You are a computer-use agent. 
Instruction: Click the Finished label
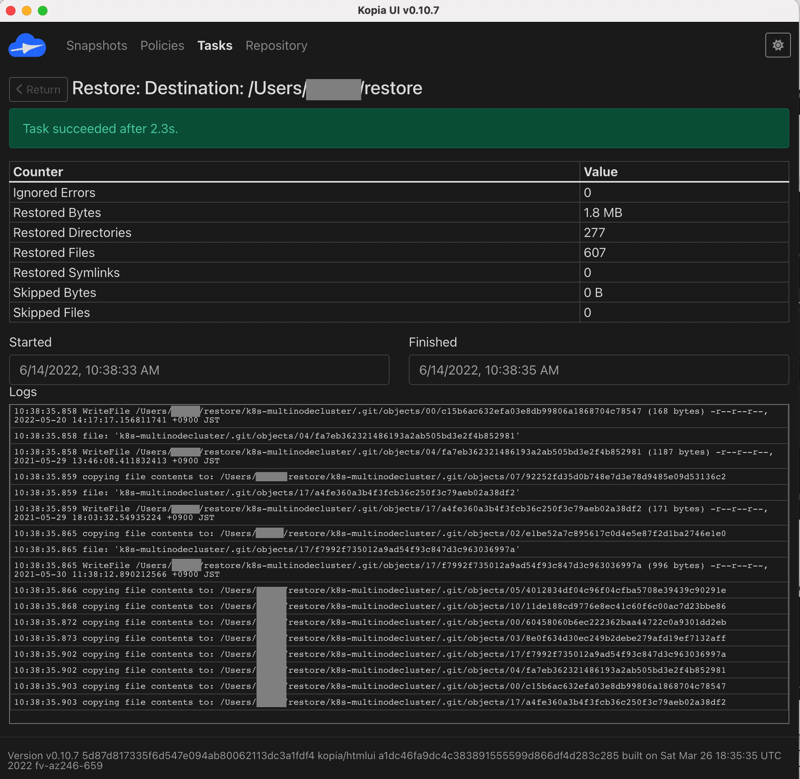click(x=433, y=342)
